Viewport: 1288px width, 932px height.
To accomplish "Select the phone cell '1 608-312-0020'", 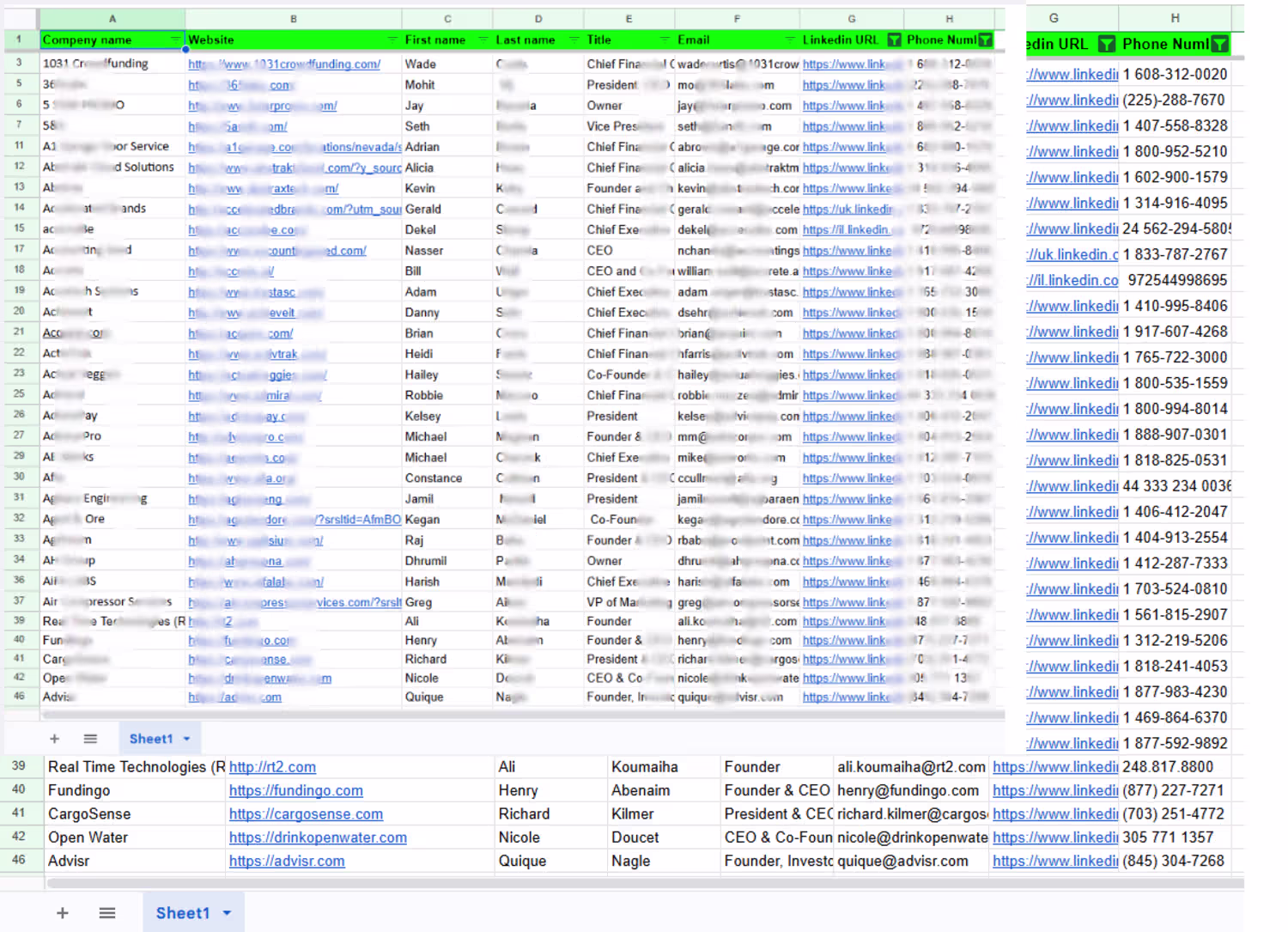I will tap(1175, 75).
